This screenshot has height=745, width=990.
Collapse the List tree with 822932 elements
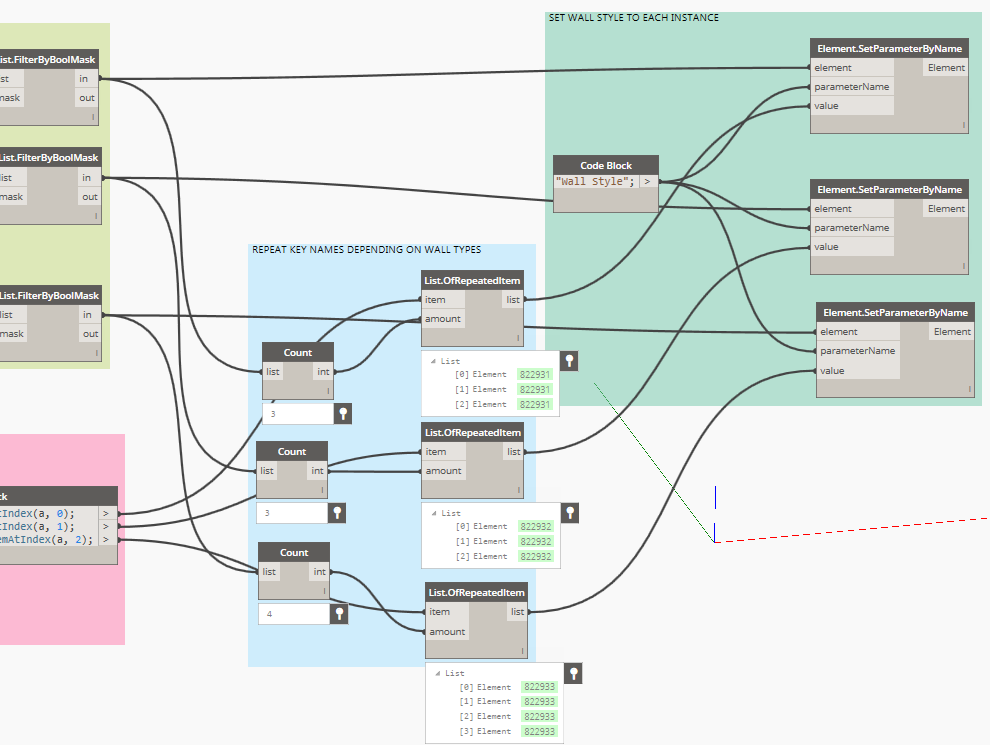[434, 513]
